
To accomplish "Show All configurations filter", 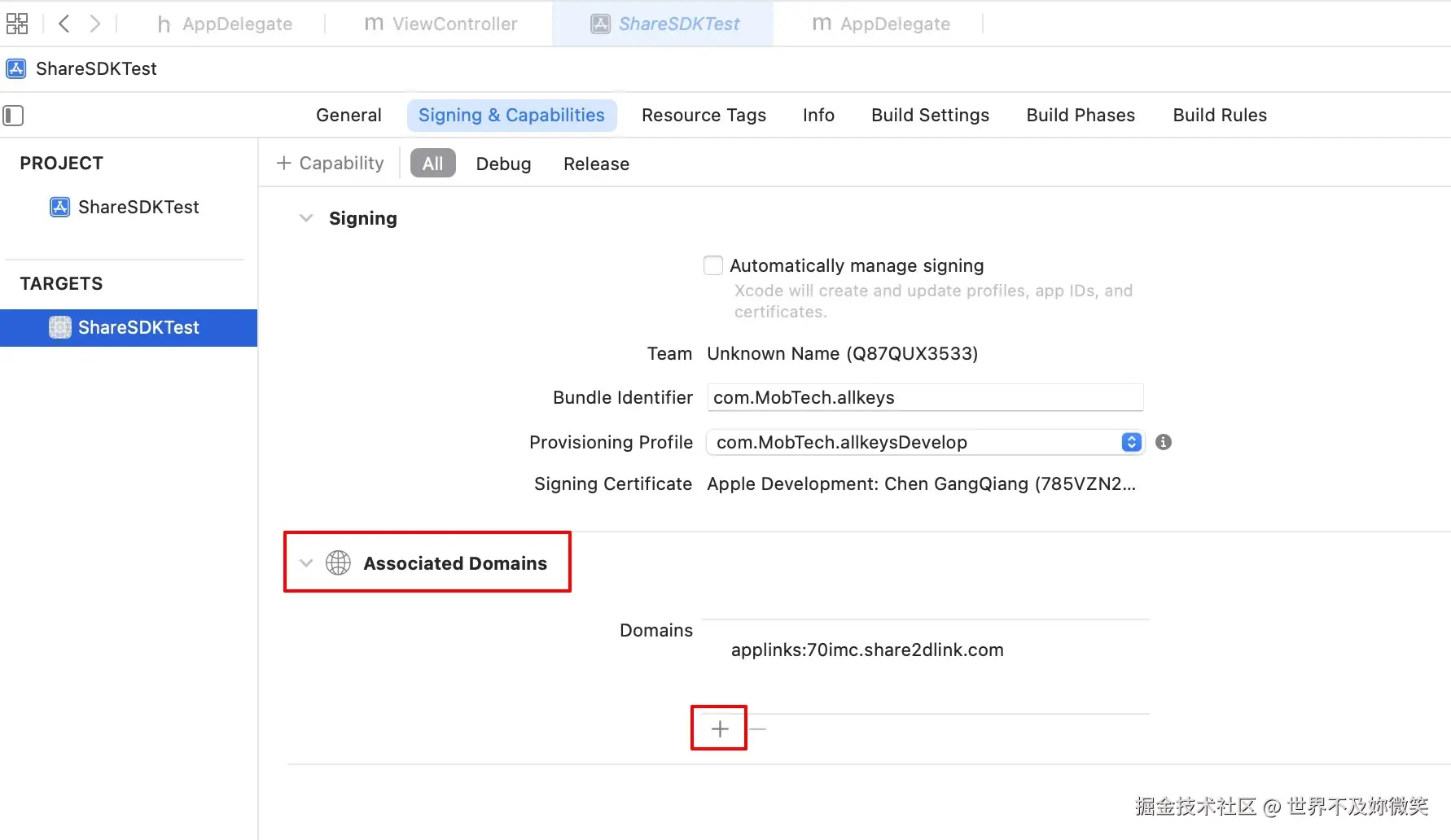I will tap(432, 164).
